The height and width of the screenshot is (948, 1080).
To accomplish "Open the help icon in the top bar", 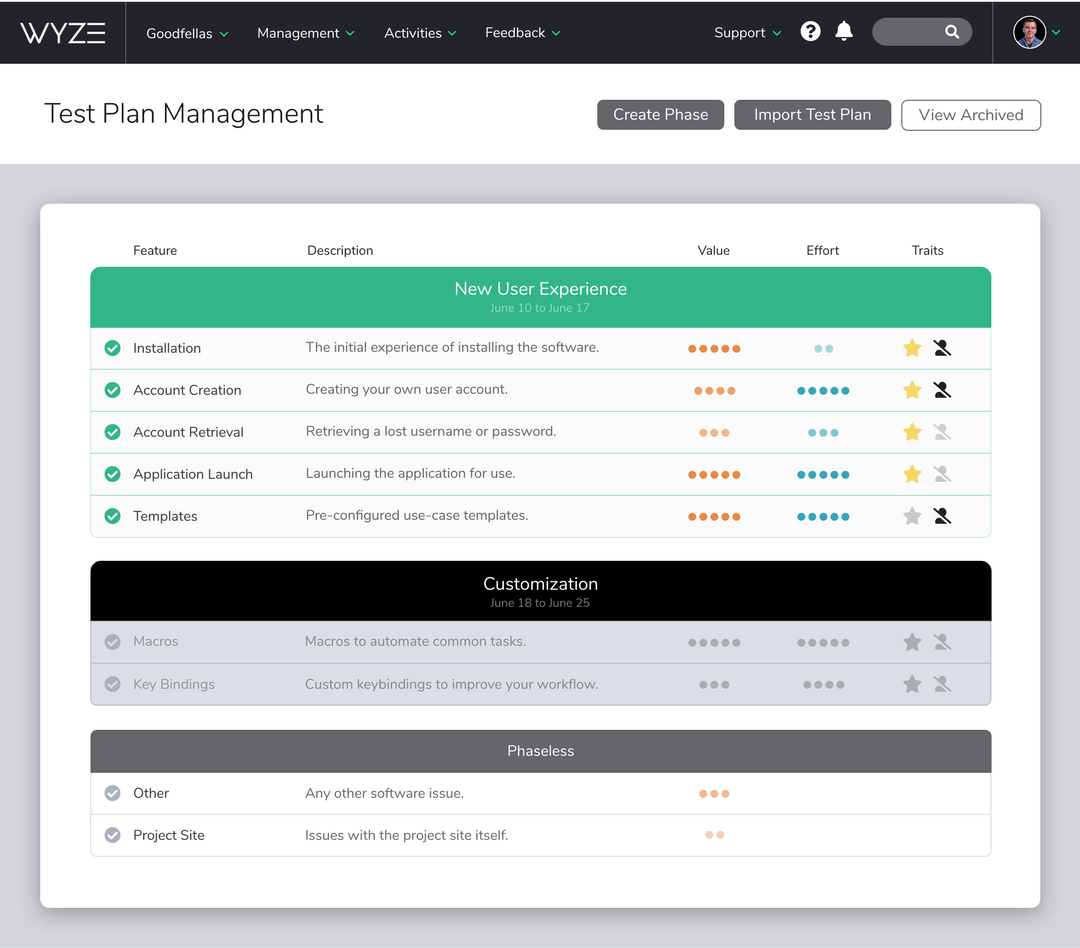I will point(810,31).
